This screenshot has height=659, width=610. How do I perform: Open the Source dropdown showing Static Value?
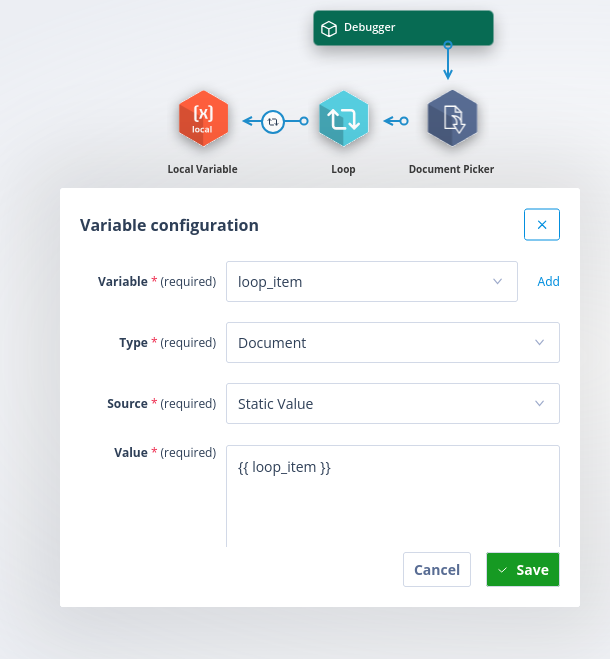pos(393,403)
